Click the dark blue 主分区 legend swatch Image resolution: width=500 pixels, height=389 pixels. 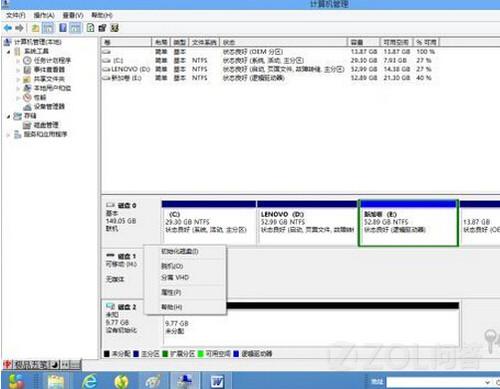pos(136,354)
